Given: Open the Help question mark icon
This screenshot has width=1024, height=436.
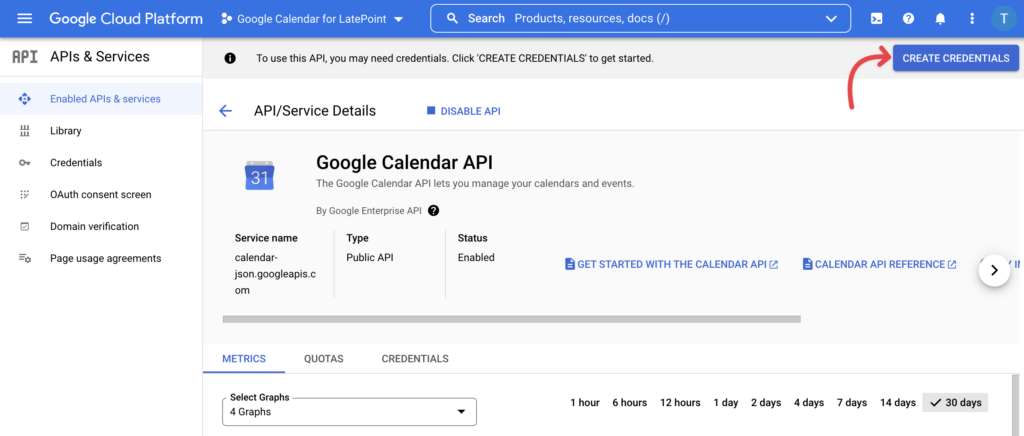Looking at the screenshot, I should click(x=908, y=19).
